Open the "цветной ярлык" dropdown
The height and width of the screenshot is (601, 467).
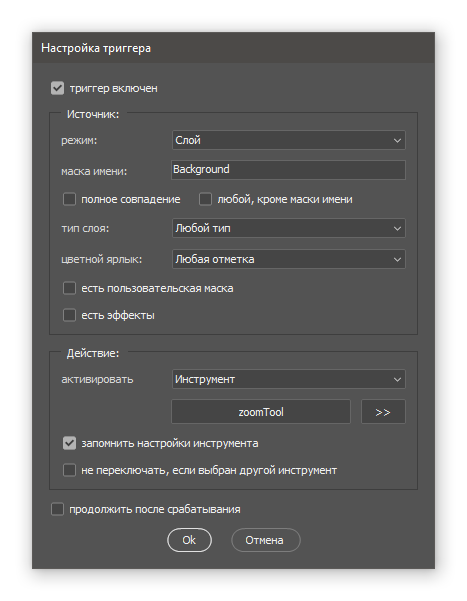pyautogui.click(x=289, y=259)
